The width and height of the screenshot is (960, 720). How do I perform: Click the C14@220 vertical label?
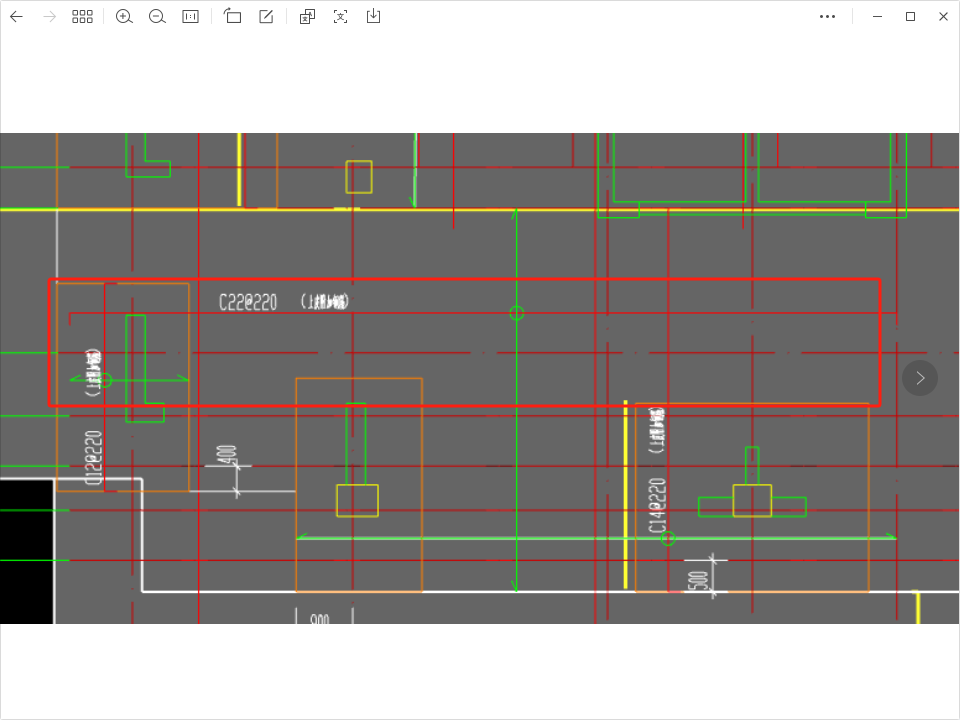(x=658, y=506)
